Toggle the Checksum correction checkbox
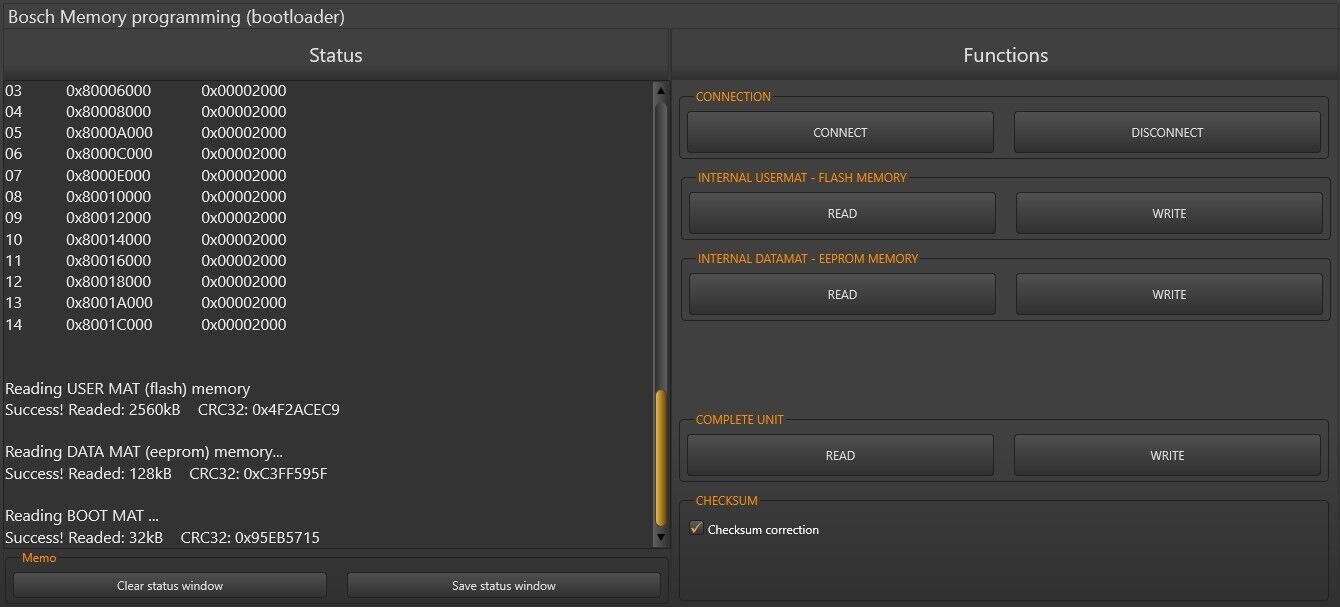 point(697,529)
